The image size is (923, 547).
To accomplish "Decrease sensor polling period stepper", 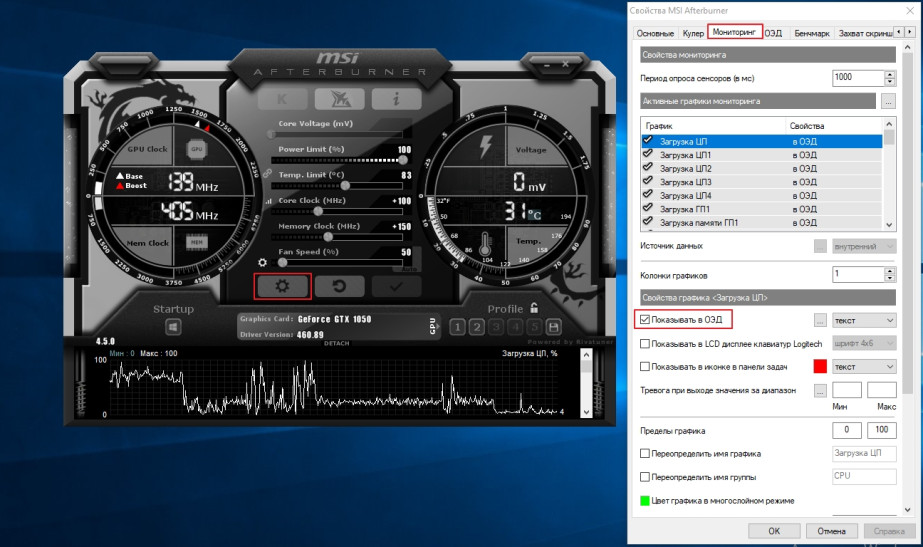I will coord(890,82).
